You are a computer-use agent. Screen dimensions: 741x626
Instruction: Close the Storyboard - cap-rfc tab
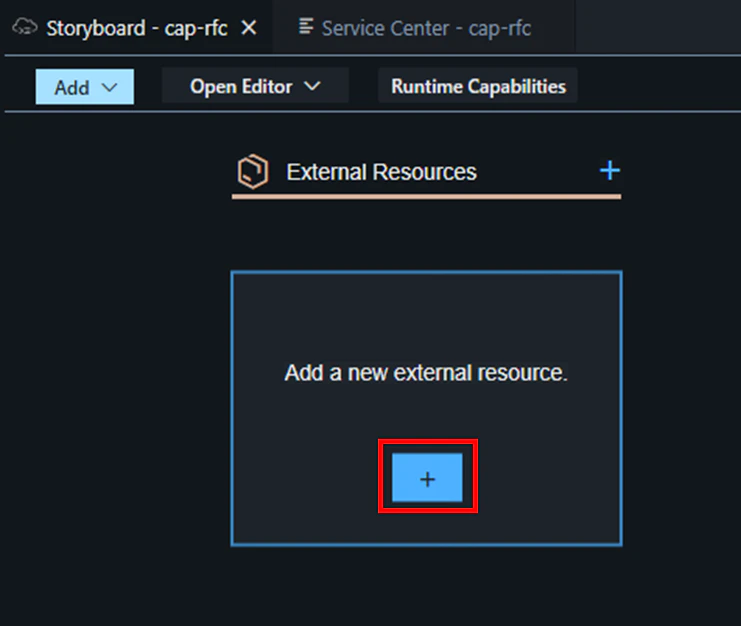tap(249, 27)
